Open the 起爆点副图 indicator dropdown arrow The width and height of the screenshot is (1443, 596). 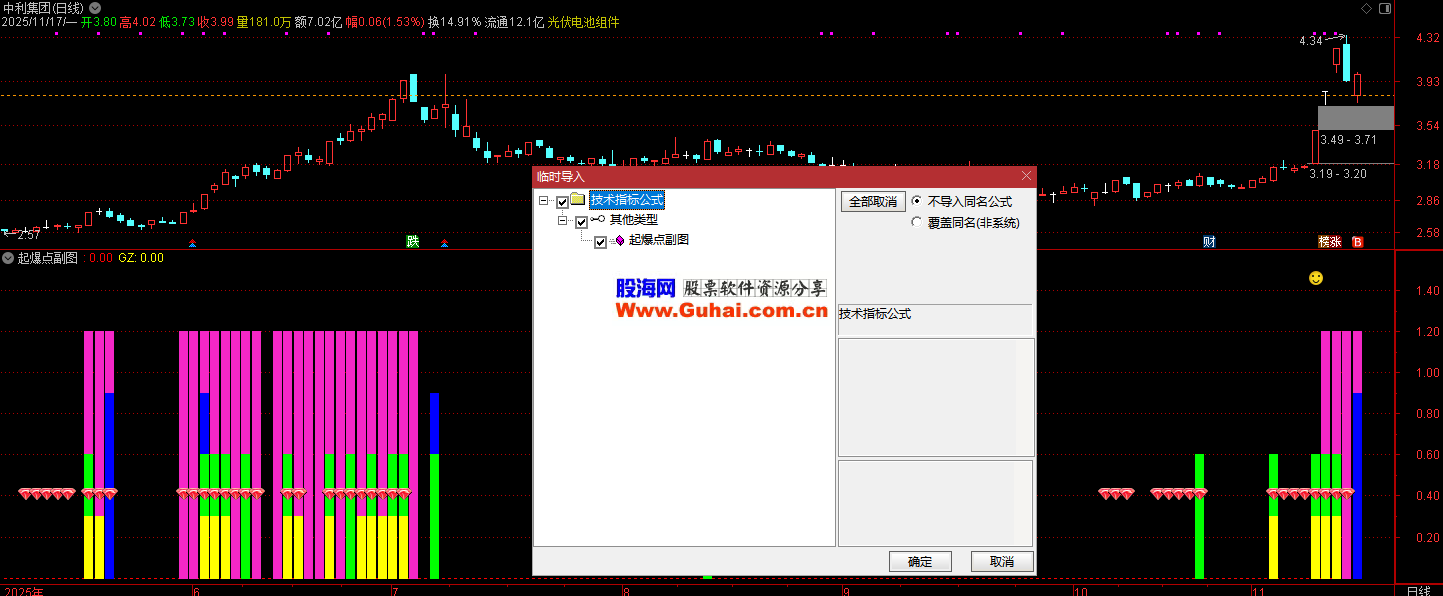click(8, 258)
